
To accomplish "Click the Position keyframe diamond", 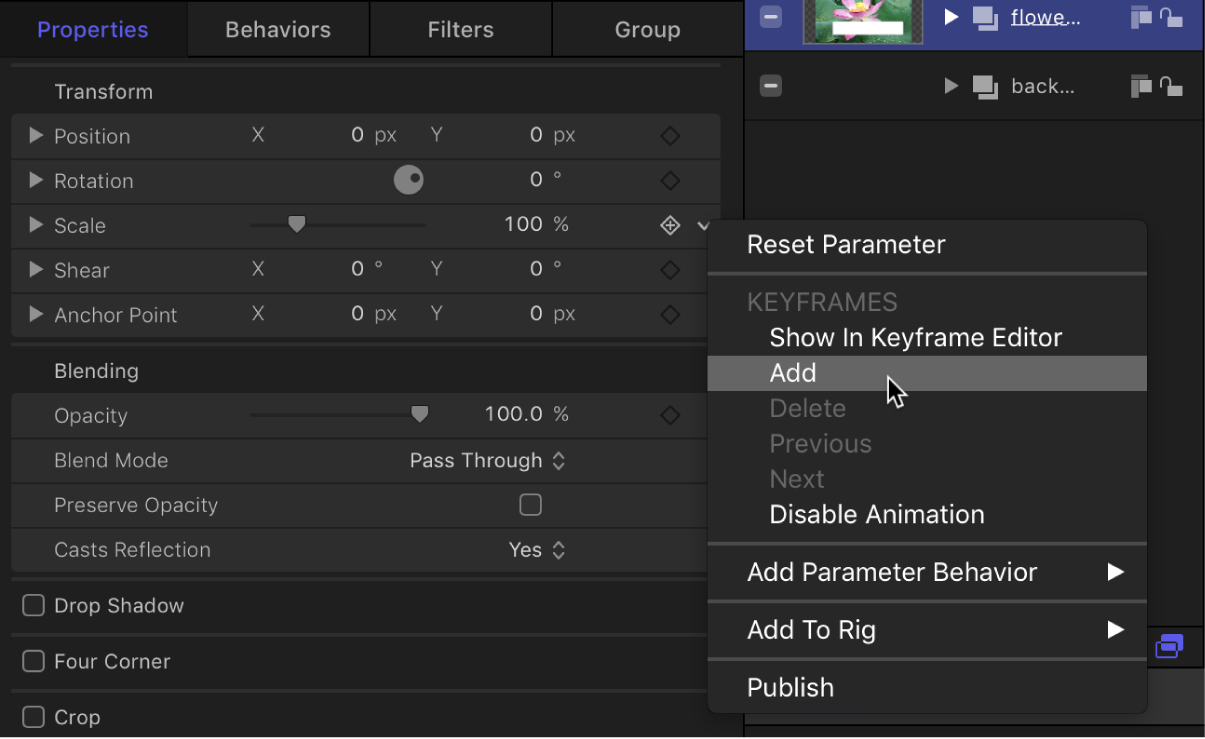I will coord(669,135).
